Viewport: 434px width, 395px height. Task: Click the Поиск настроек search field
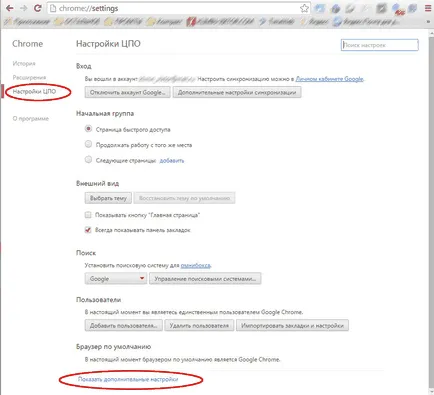click(380, 45)
